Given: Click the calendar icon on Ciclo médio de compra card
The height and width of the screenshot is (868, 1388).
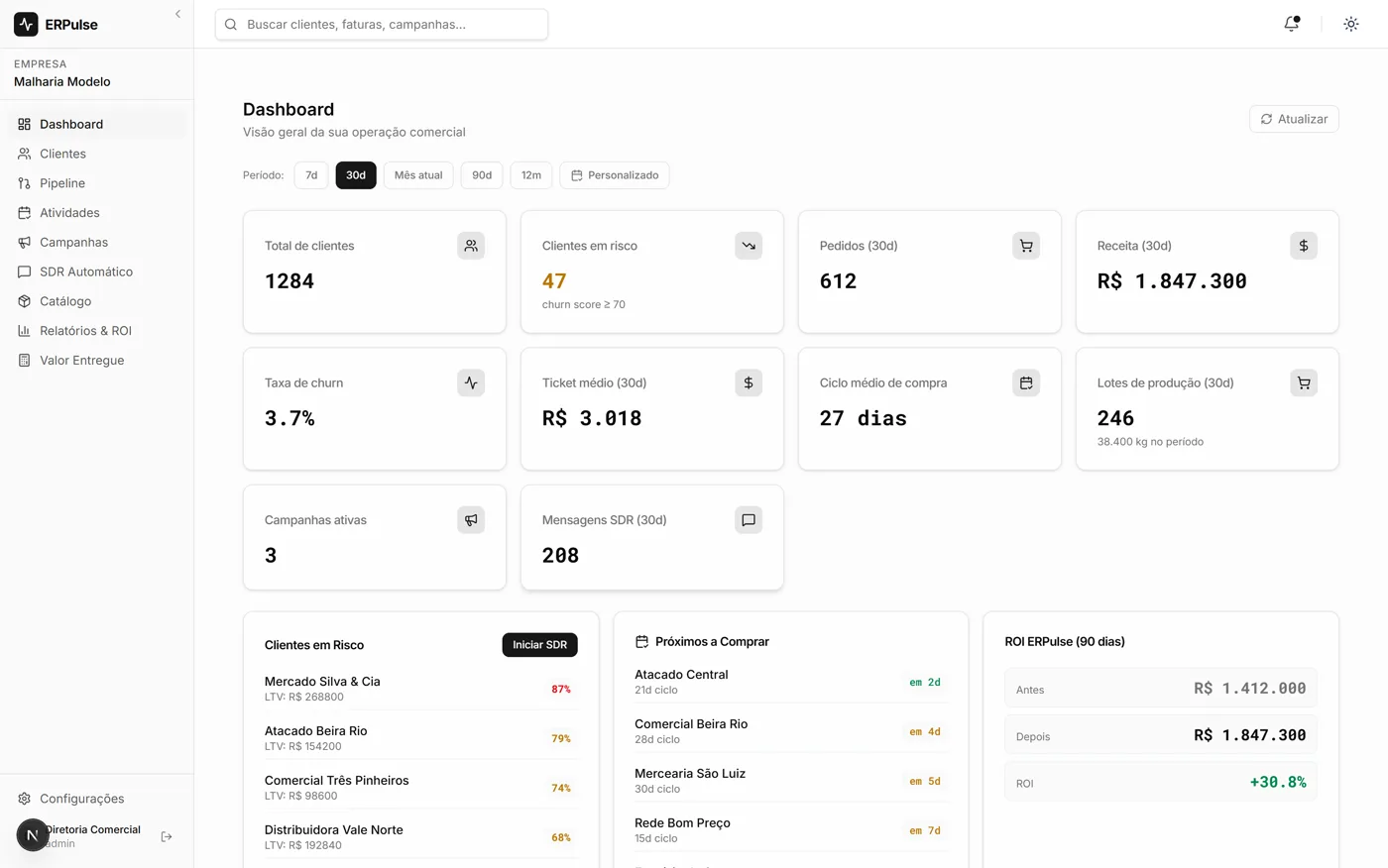Looking at the screenshot, I should 1026,382.
